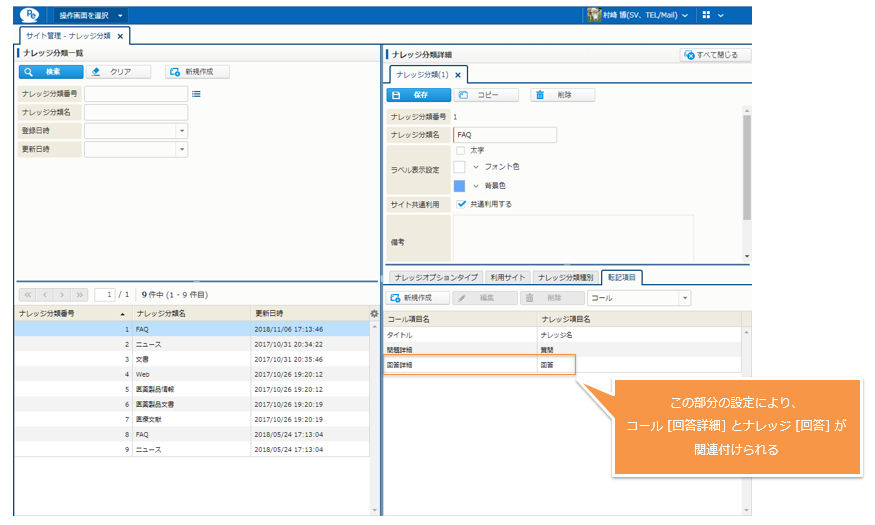The height and width of the screenshot is (525, 875).
Task: Click 新規作成 in the list panel
Action: 197,72
